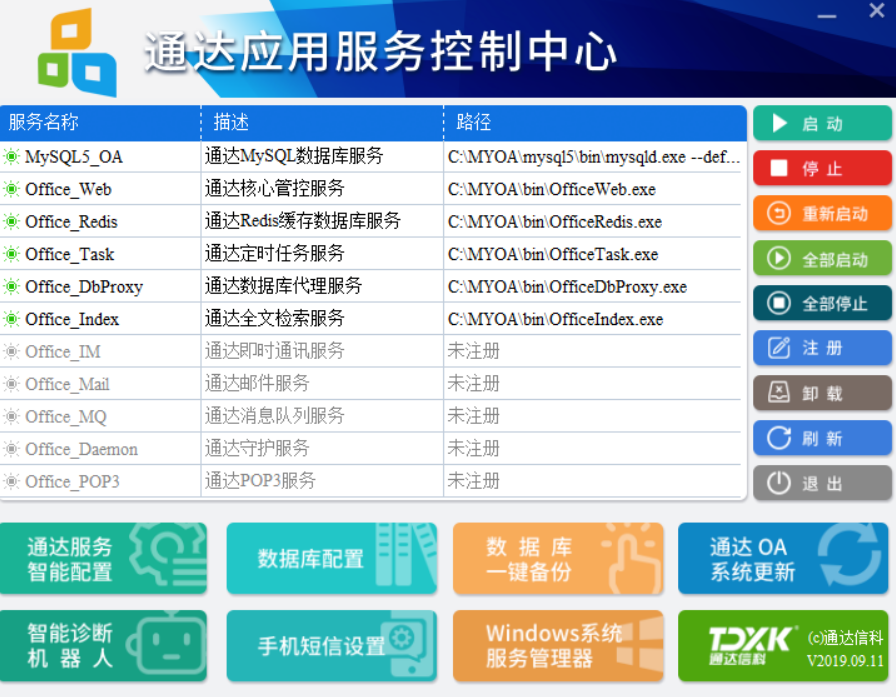Click the gray status icon beside Office_POP3

[x=11, y=482]
